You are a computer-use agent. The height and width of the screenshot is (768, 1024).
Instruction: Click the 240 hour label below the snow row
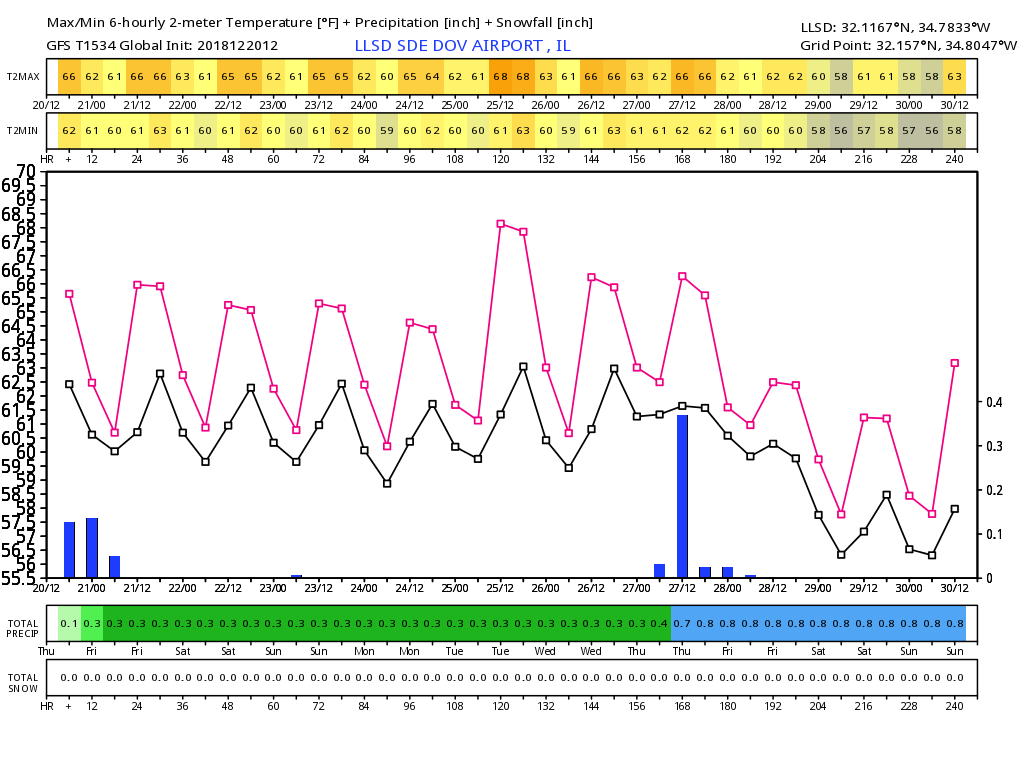point(954,704)
